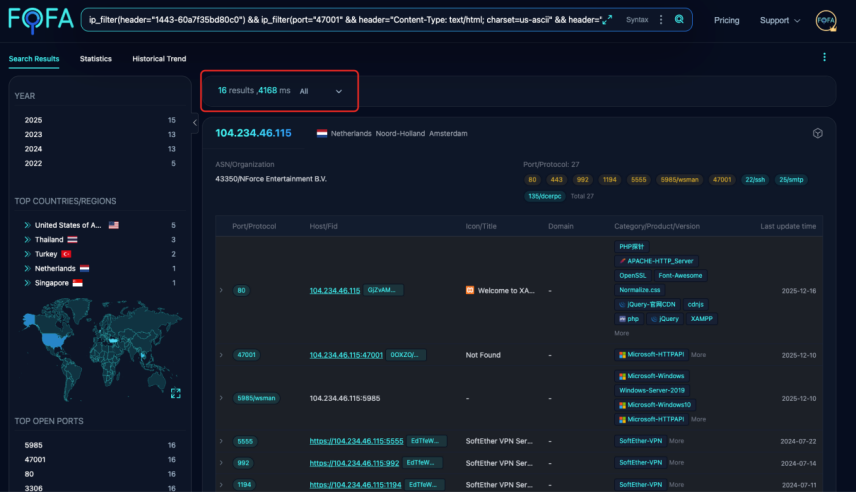Open the Pricing page link
The image size is (856, 492).
pyautogui.click(x=727, y=20)
